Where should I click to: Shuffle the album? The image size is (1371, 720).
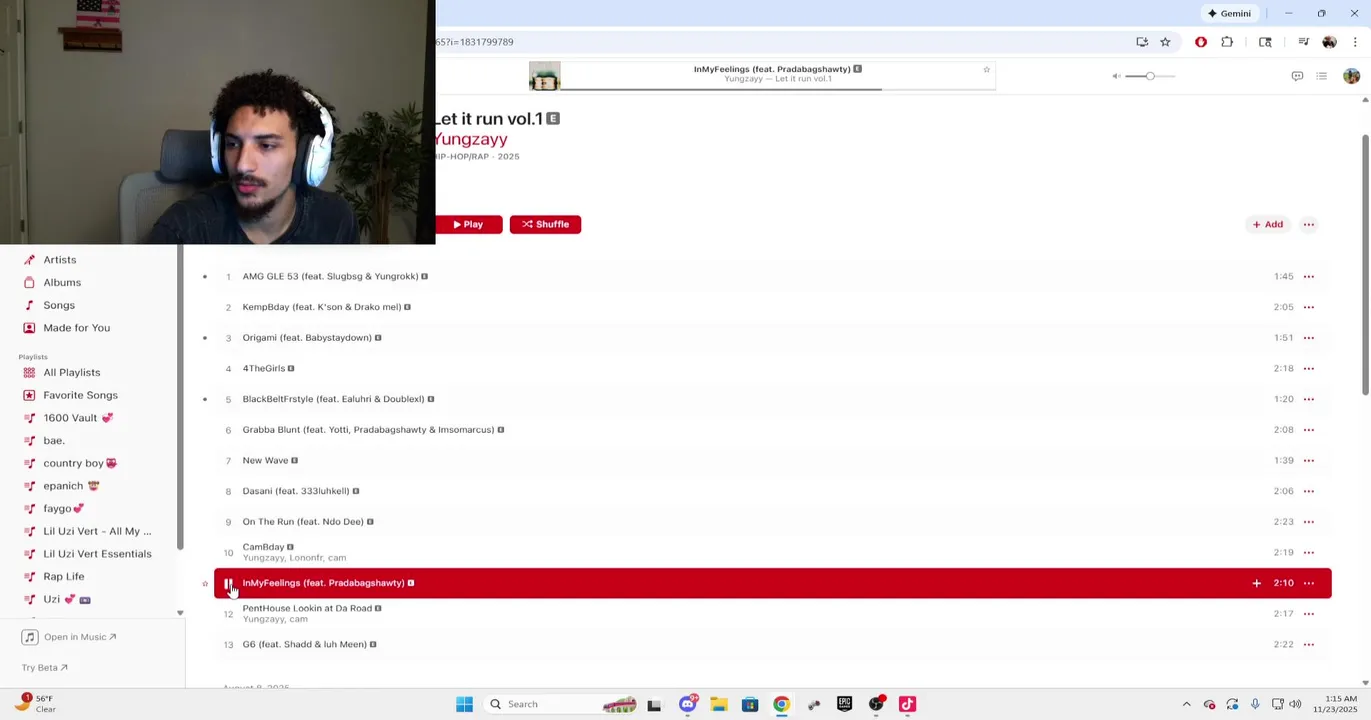pos(545,224)
